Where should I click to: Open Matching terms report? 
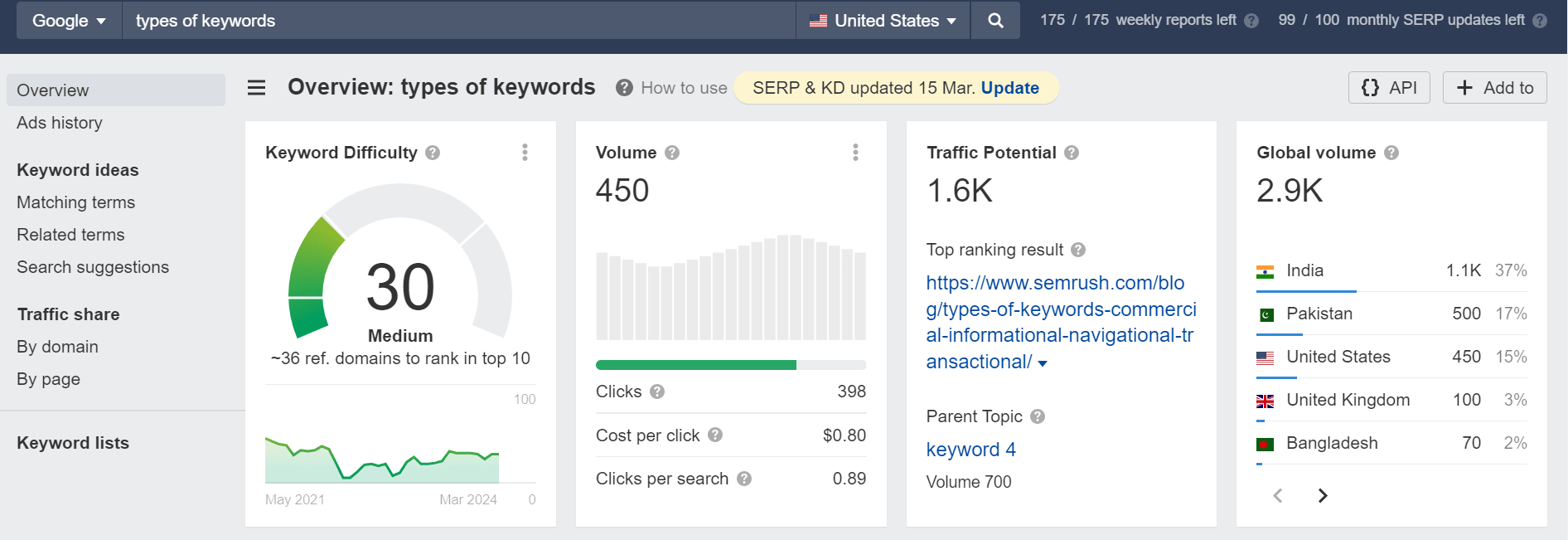click(x=75, y=202)
